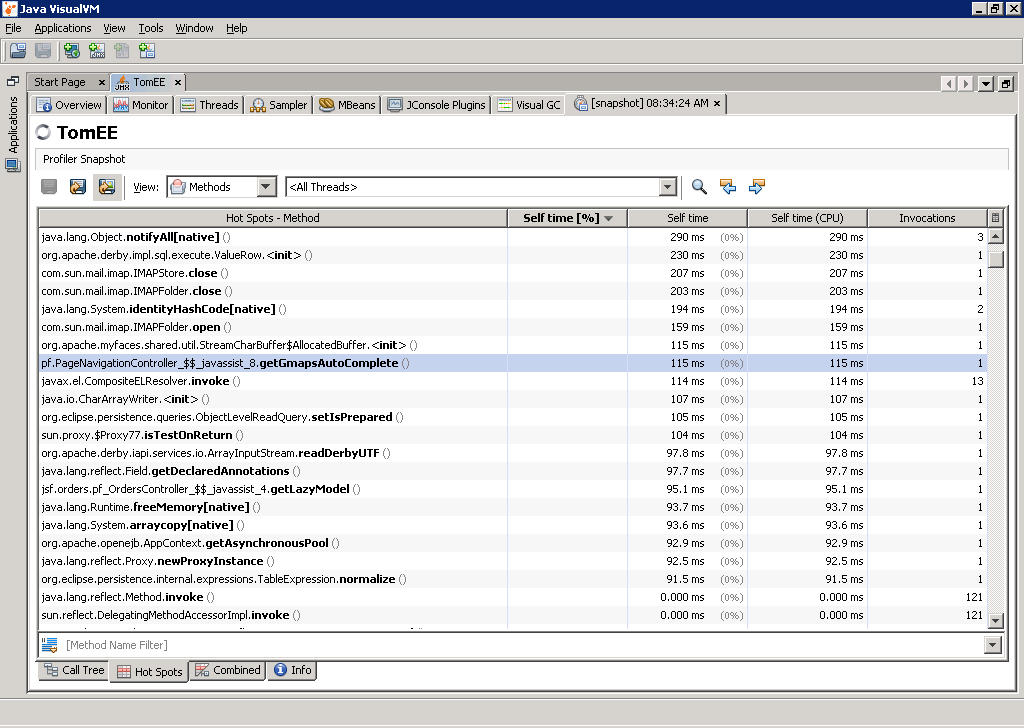Select the java.lang.Object.notifyAll[native] row

(x=513, y=237)
